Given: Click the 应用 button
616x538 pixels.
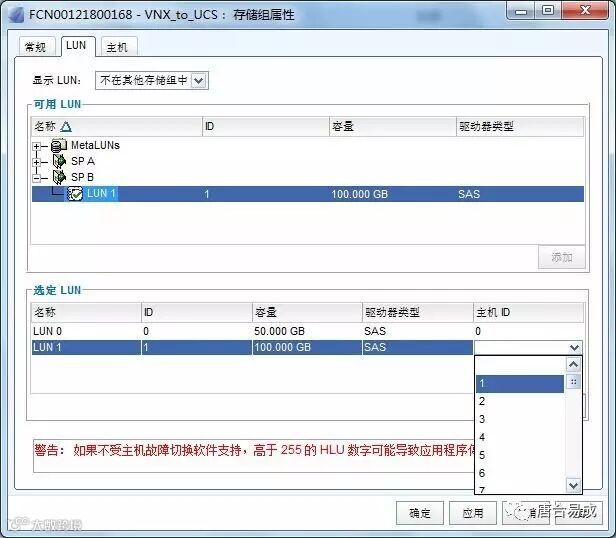Looking at the screenshot, I should click(x=473, y=512).
